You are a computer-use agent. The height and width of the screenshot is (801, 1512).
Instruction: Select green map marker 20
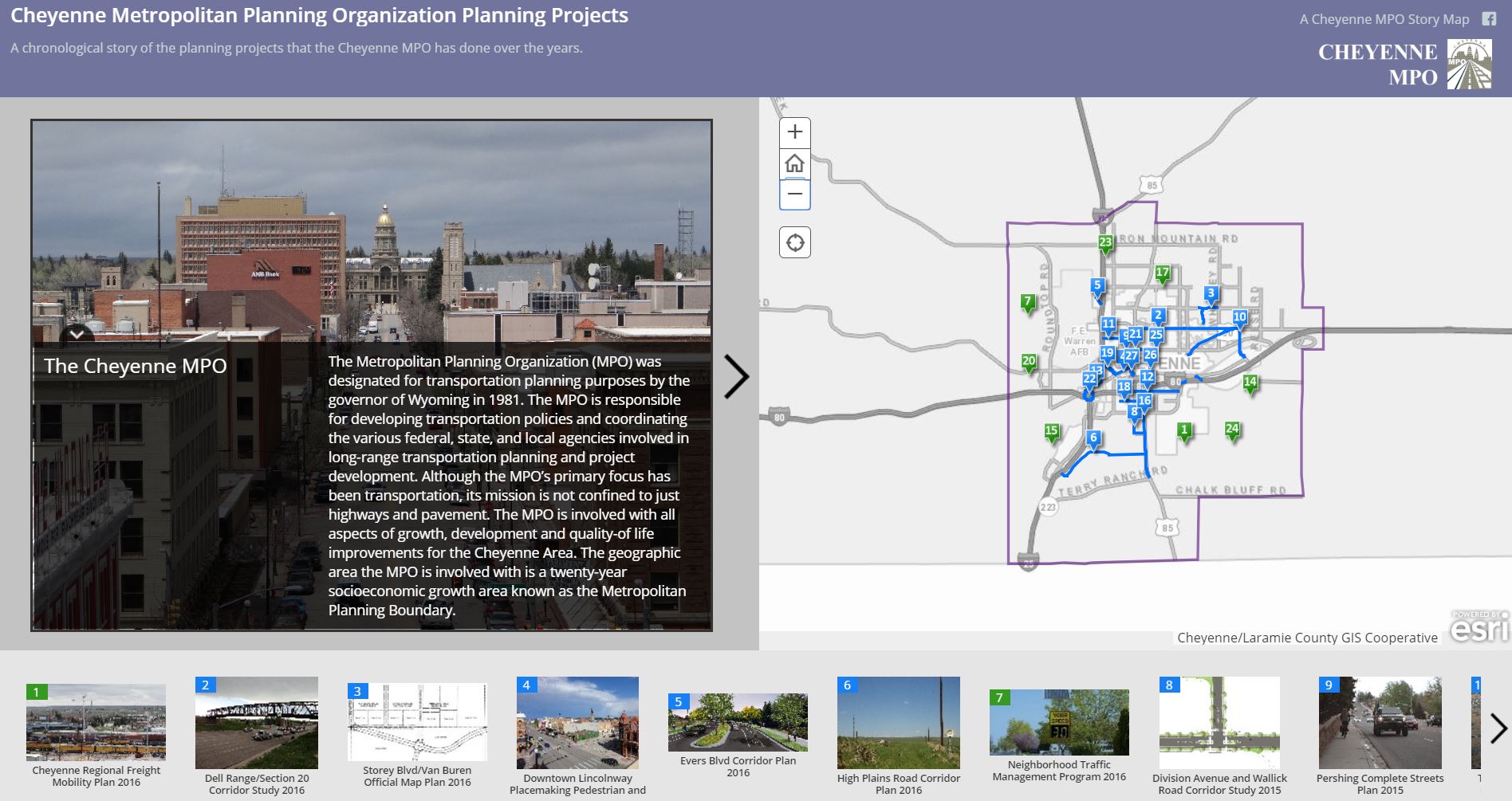coord(1029,362)
